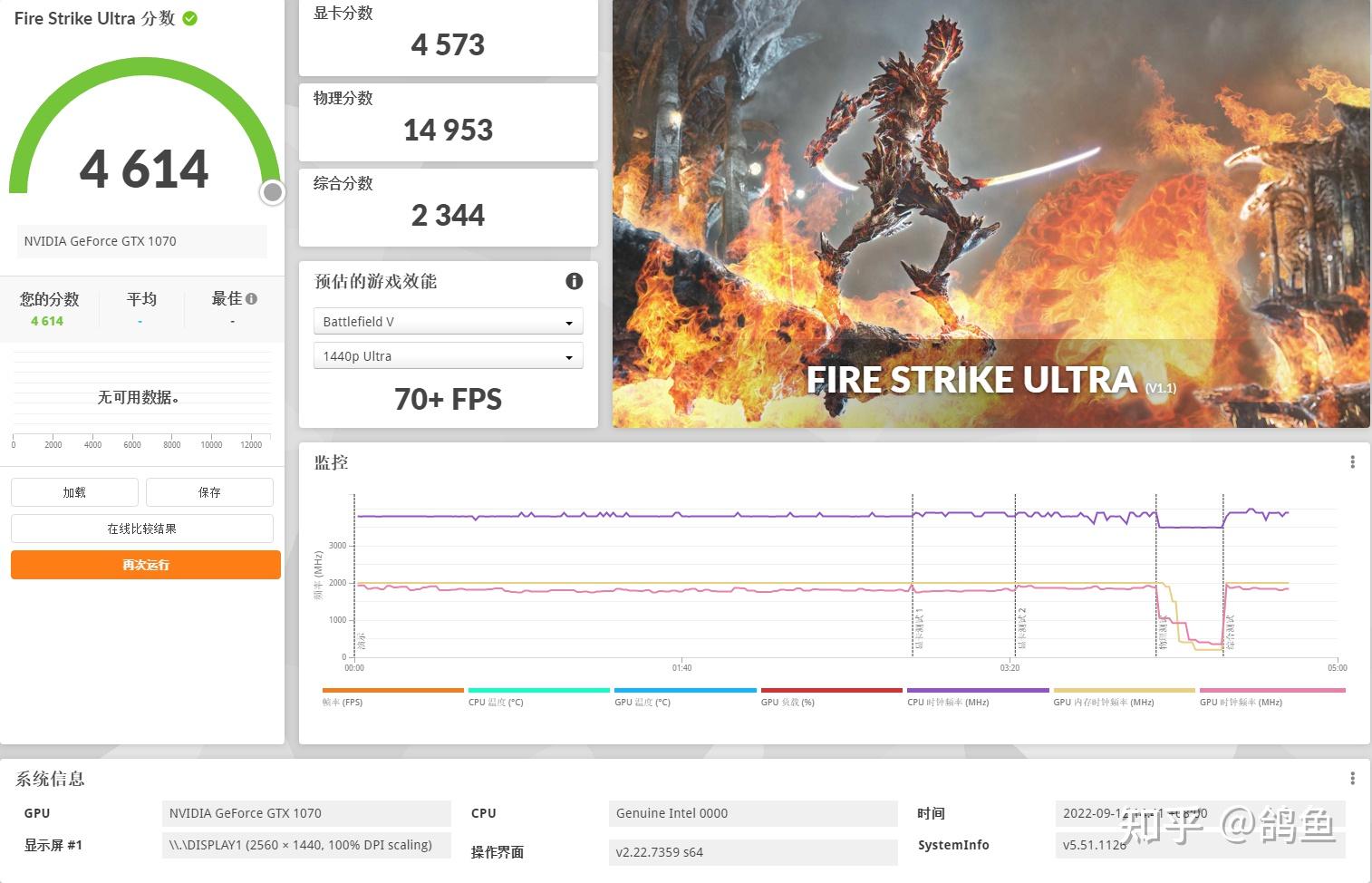Click the 无可用数据 message
Image resolution: width=1372 pixels, height=883 pixels.
[x=139, y=397]
